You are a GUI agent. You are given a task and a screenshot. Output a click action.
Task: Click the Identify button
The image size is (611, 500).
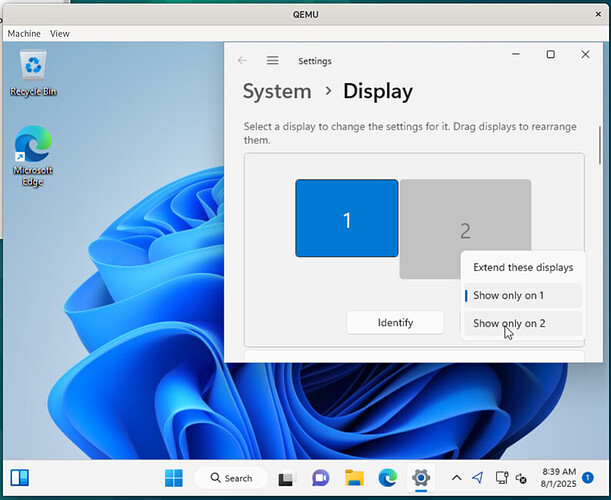tap(395, 323)
